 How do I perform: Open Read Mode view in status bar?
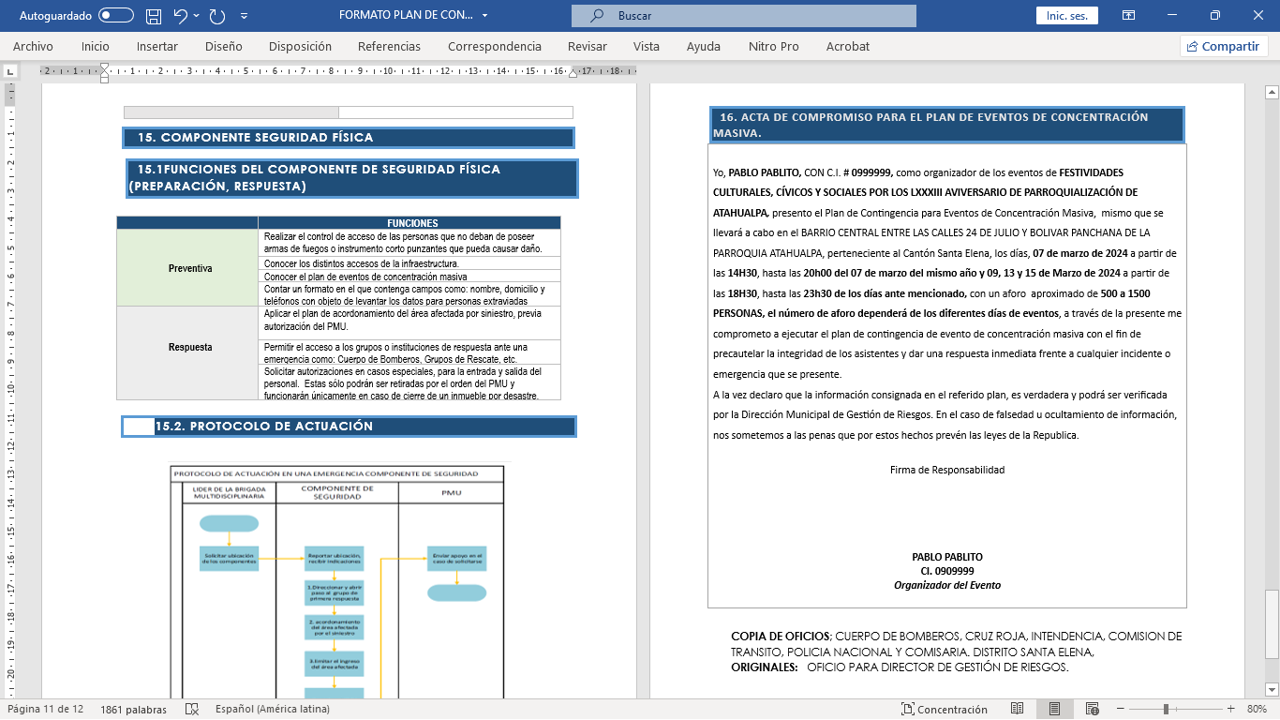tap(1017, 709)
